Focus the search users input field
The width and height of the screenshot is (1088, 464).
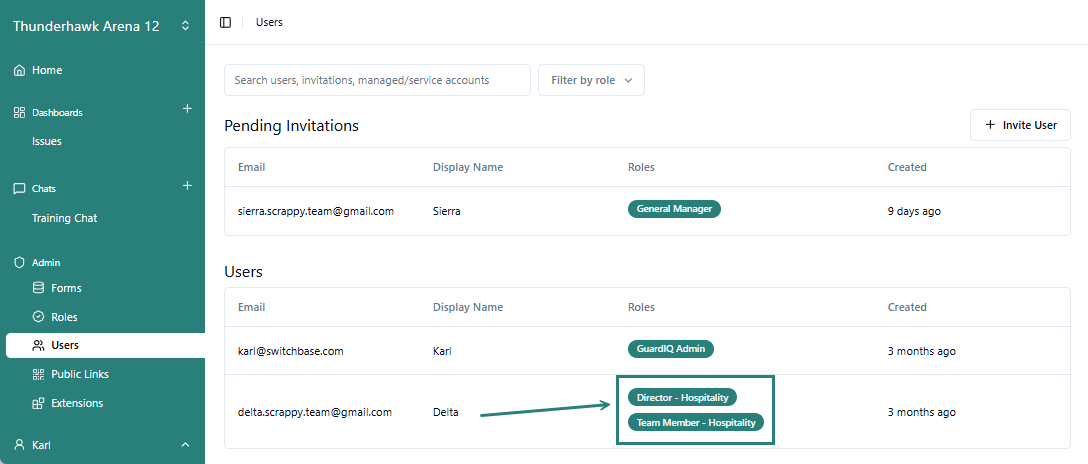click(377, 80)
